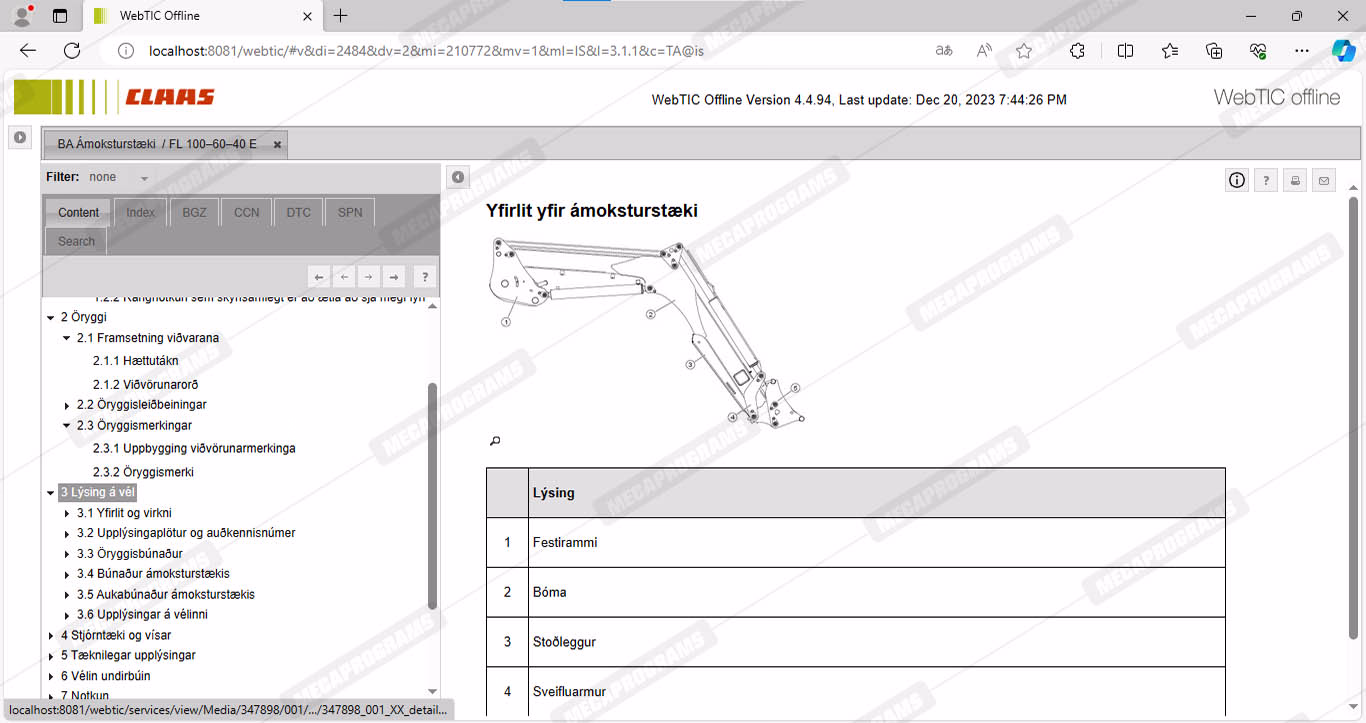Open help with the question mark icon
The width and height of the screenshot is (1366, 723).
coord(1266,180)
